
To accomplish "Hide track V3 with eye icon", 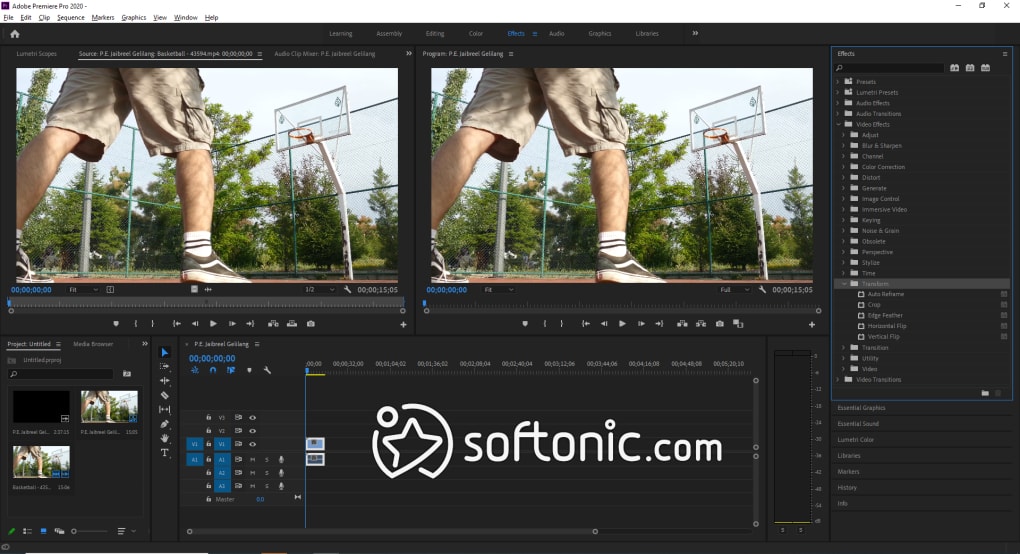I will [252, 417].
